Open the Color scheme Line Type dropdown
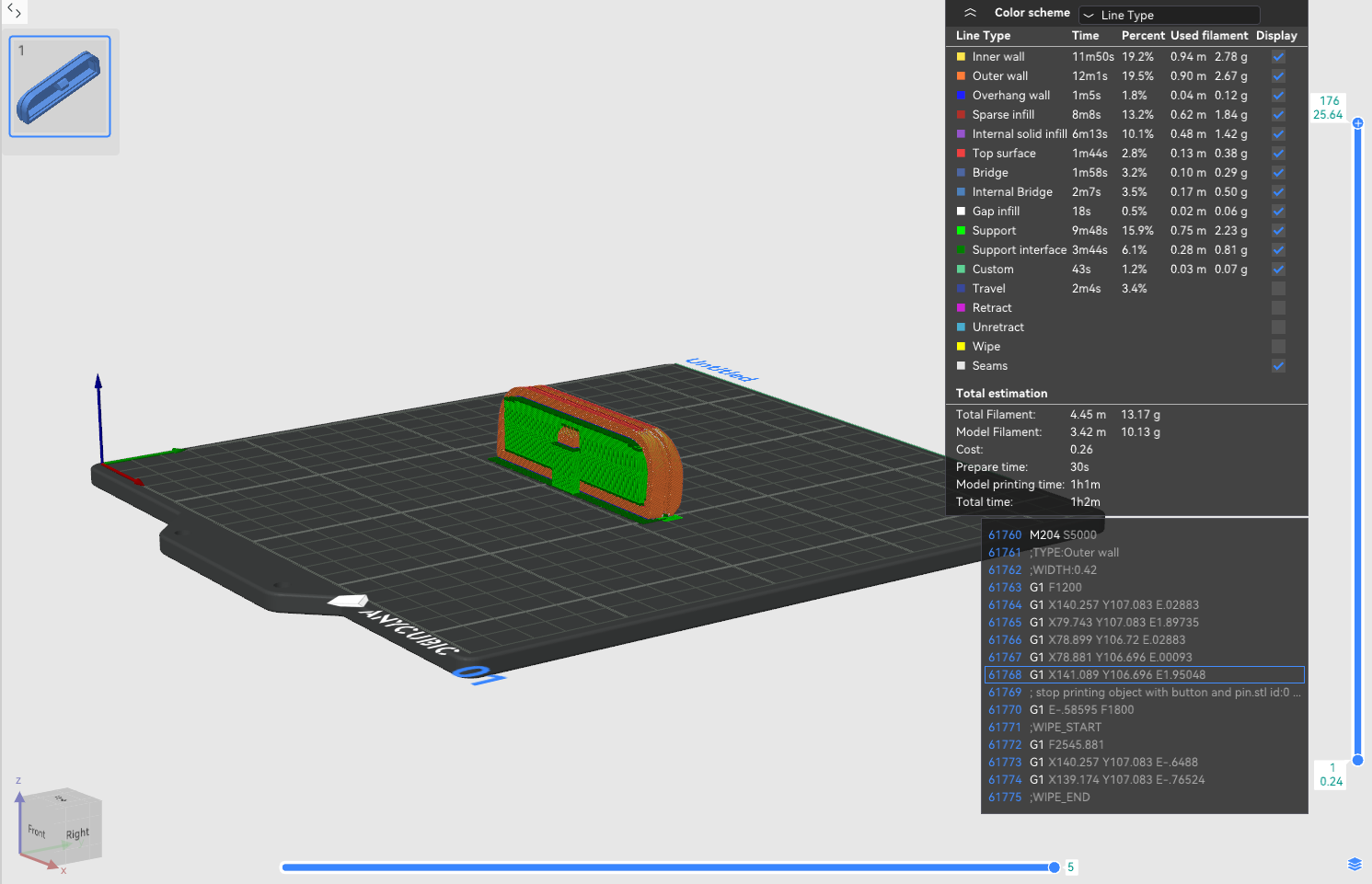Screen dimensions: 1372x884 [1169, 15]
